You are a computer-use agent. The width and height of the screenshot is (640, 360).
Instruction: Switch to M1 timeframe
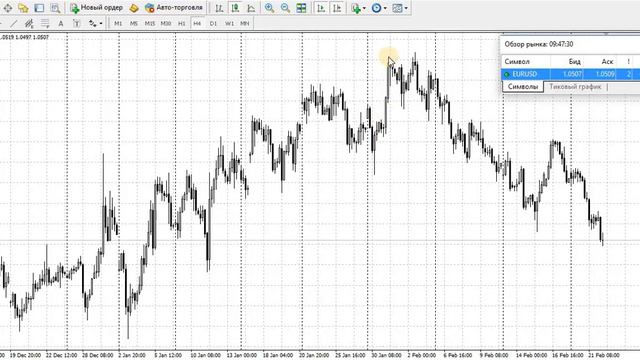pyautogui.click(x=118, y=24)
